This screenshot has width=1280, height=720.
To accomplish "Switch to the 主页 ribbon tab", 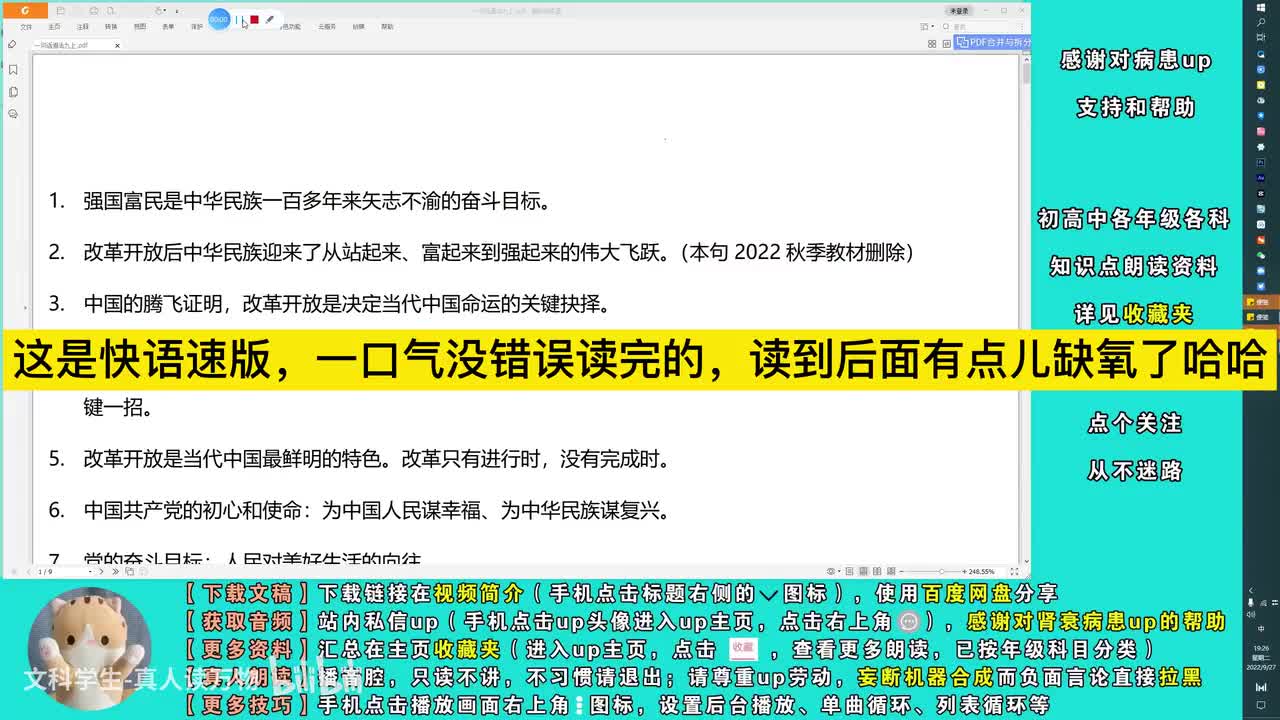I will point(55,27).
